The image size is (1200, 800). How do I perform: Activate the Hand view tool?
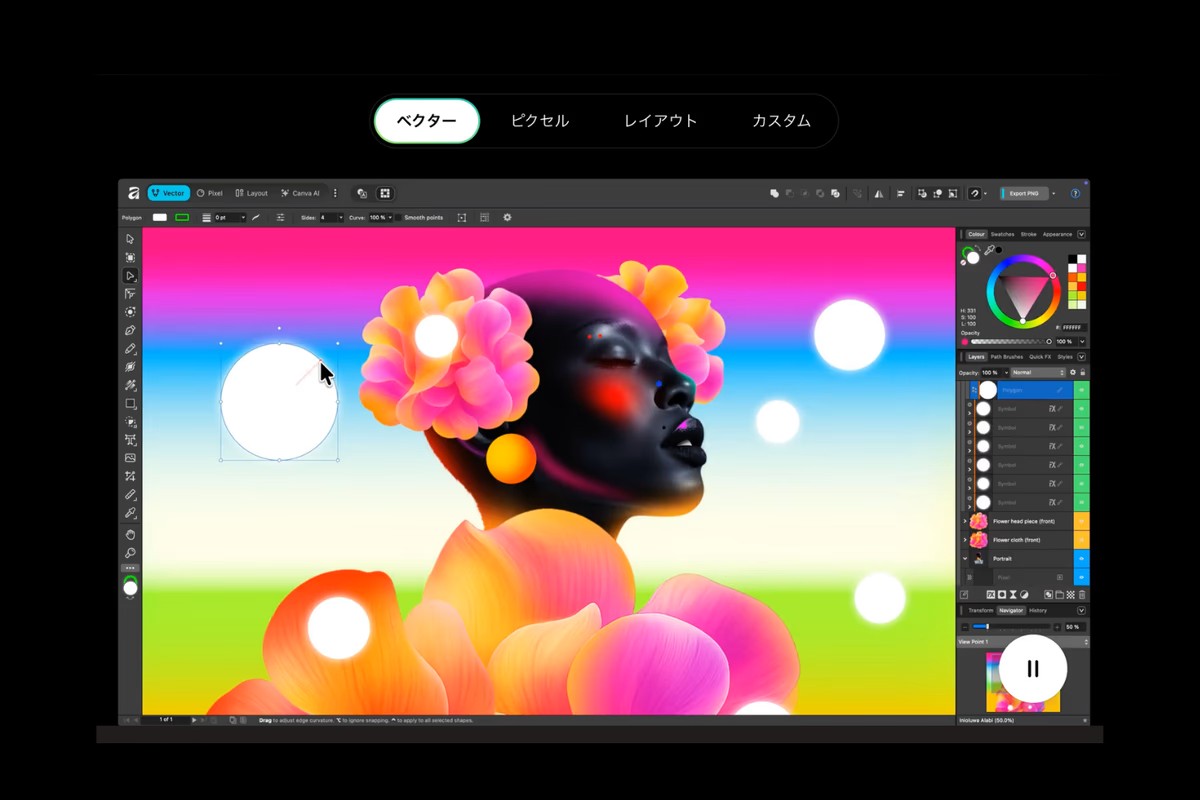coord(130,535)
